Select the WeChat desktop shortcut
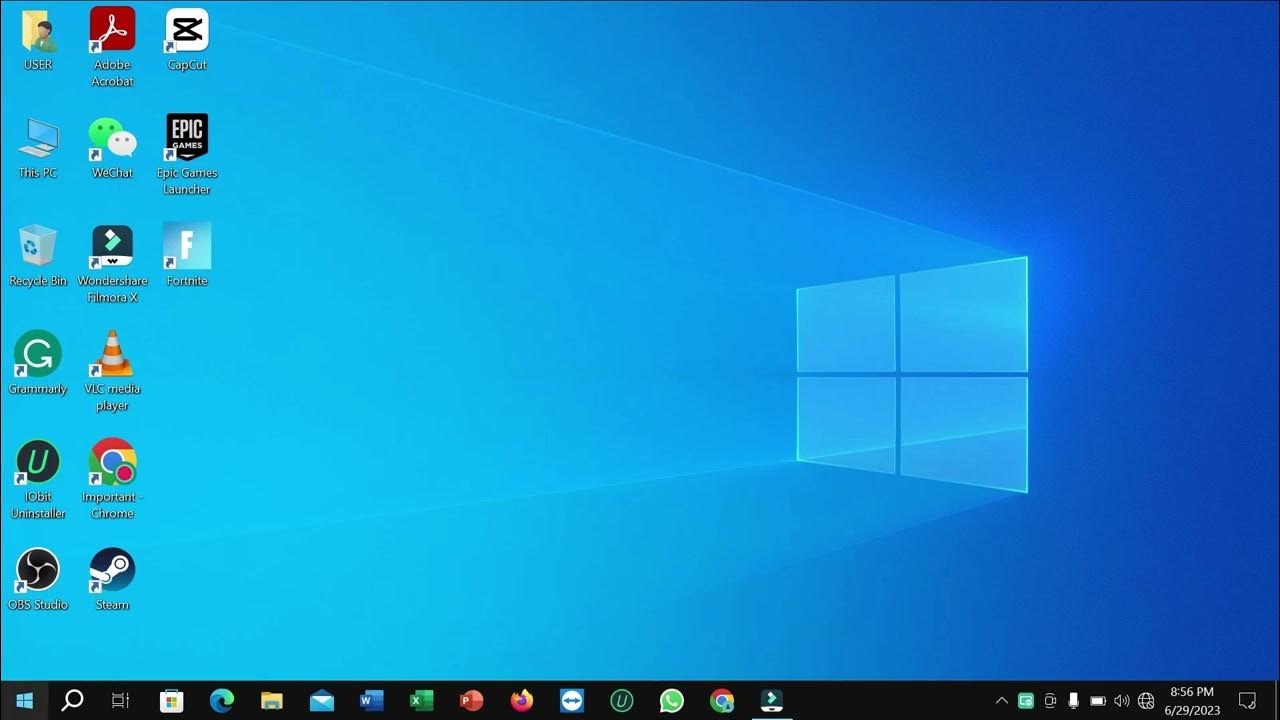The image size is (1280, 720). pyautogui.click(x=112, y=148)
